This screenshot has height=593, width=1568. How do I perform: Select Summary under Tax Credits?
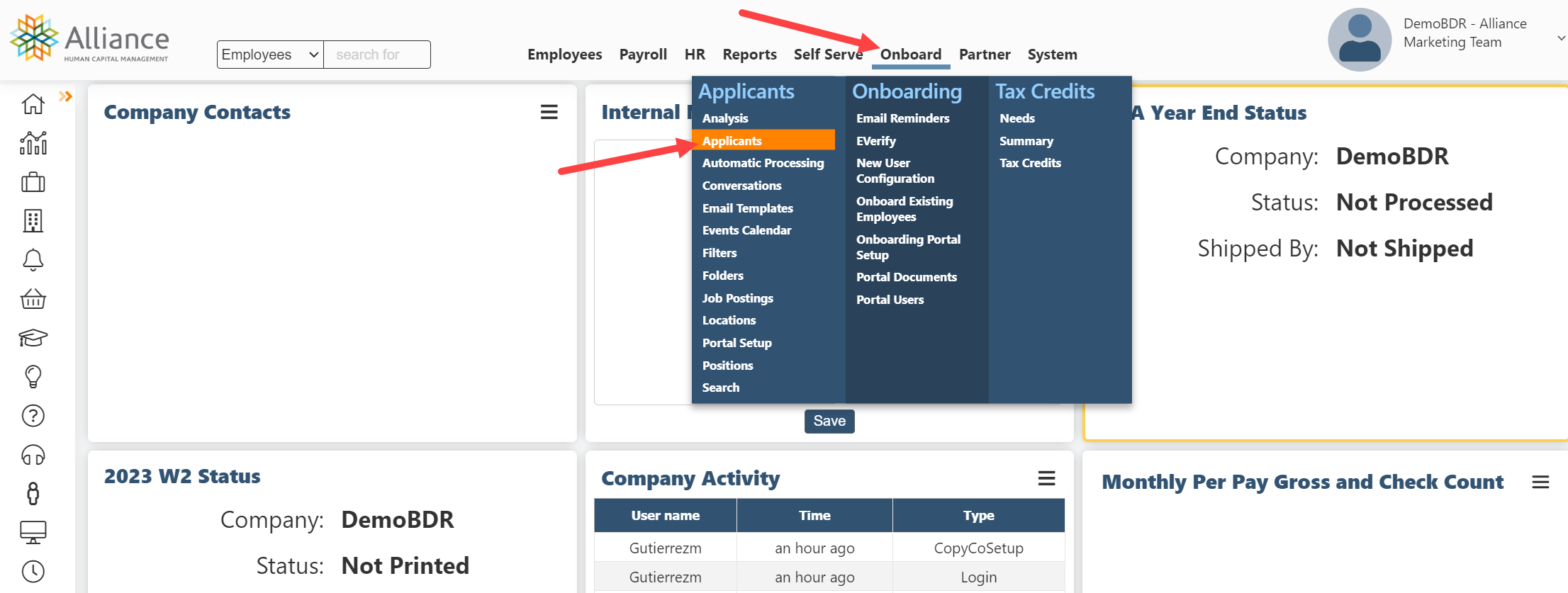point(1026,141)
